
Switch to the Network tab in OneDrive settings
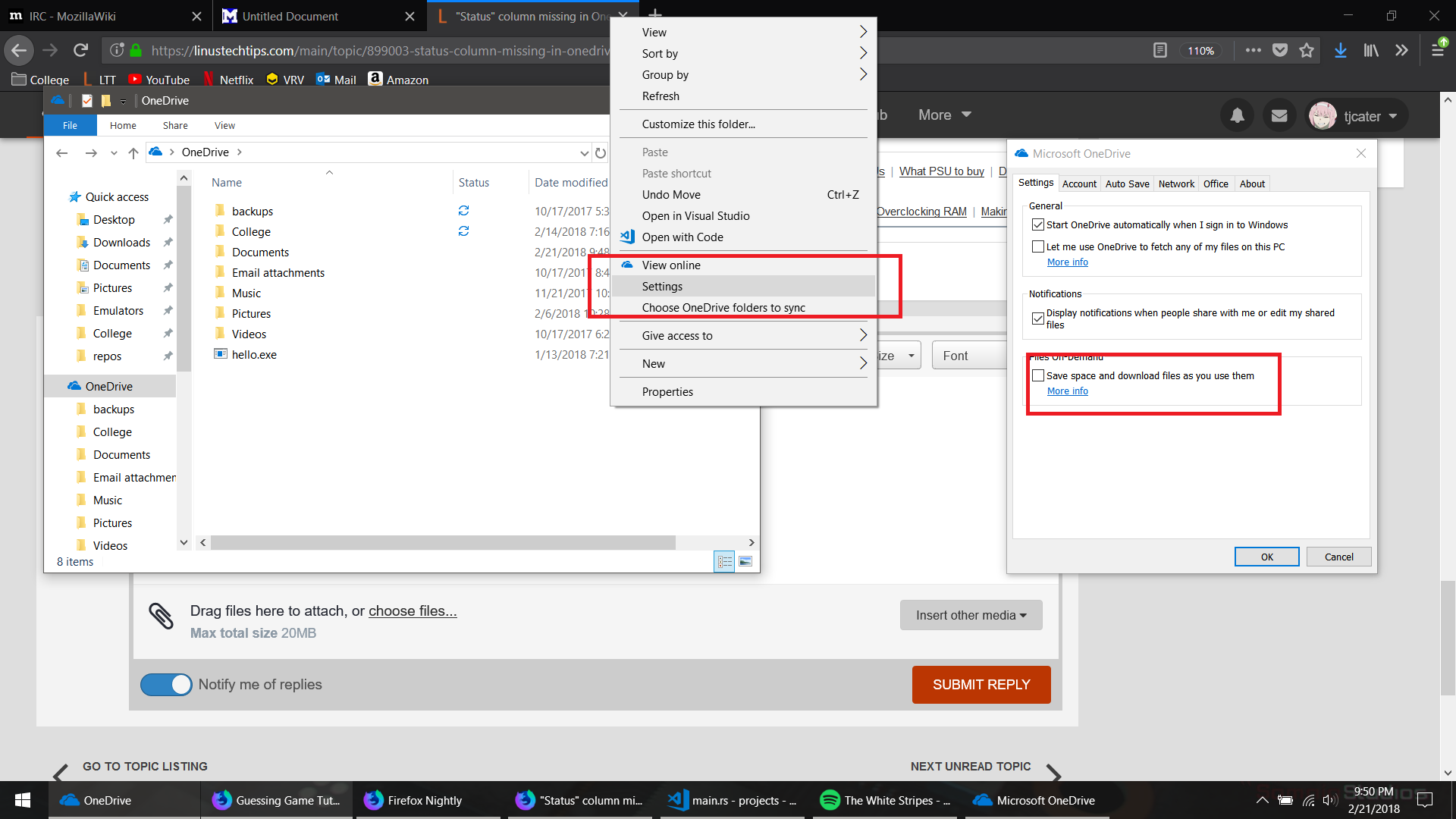point(1176,184)
